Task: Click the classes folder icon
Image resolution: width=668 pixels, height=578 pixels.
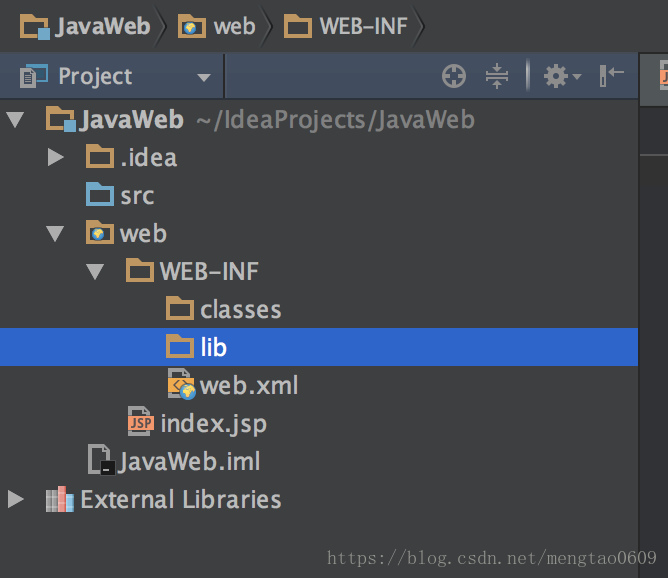Action: (x=180, y=308)
